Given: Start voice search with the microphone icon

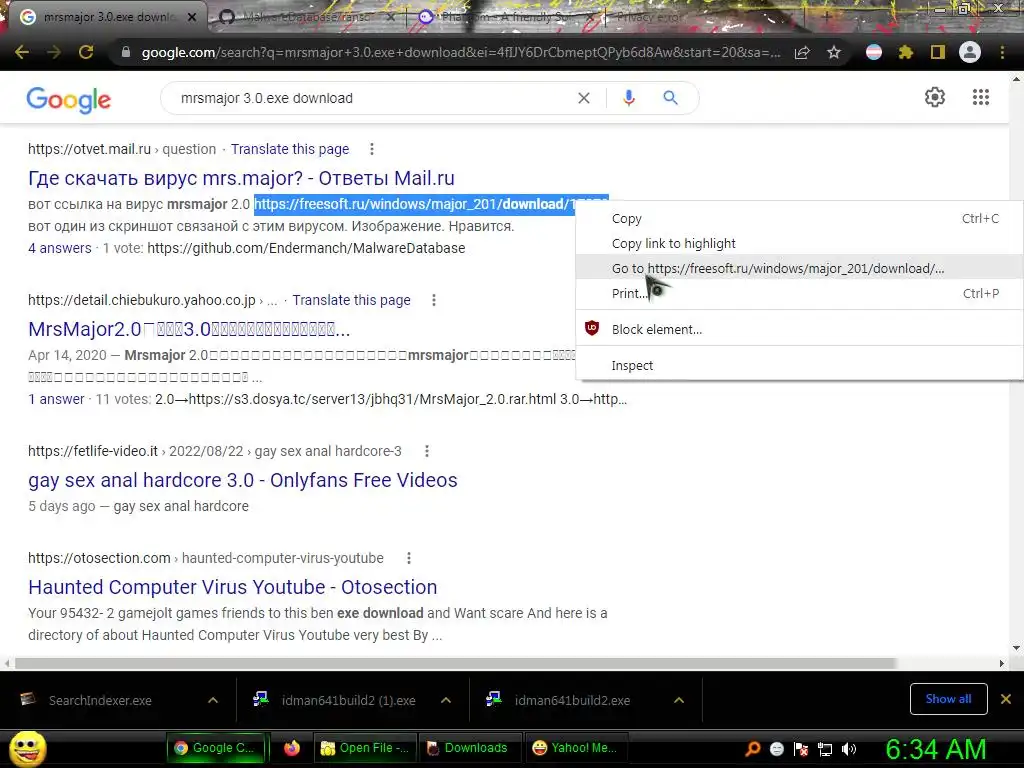Looking at the screenshot, I should point(629,98).
